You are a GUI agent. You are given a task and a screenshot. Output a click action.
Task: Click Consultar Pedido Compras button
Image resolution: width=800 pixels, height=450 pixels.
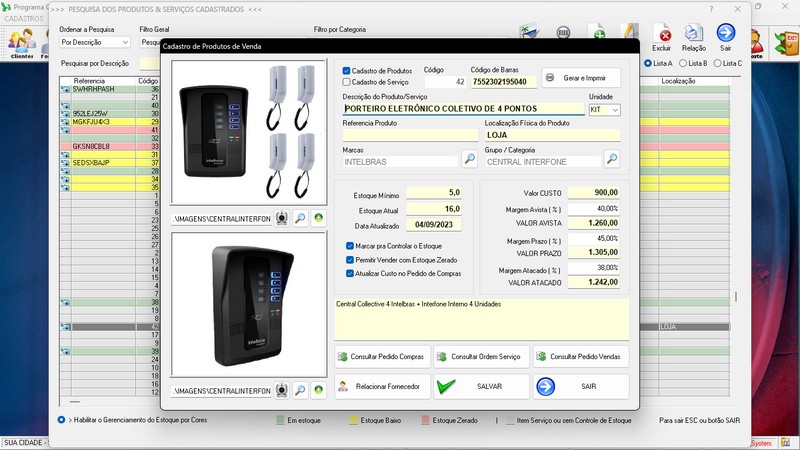(381, 356)
